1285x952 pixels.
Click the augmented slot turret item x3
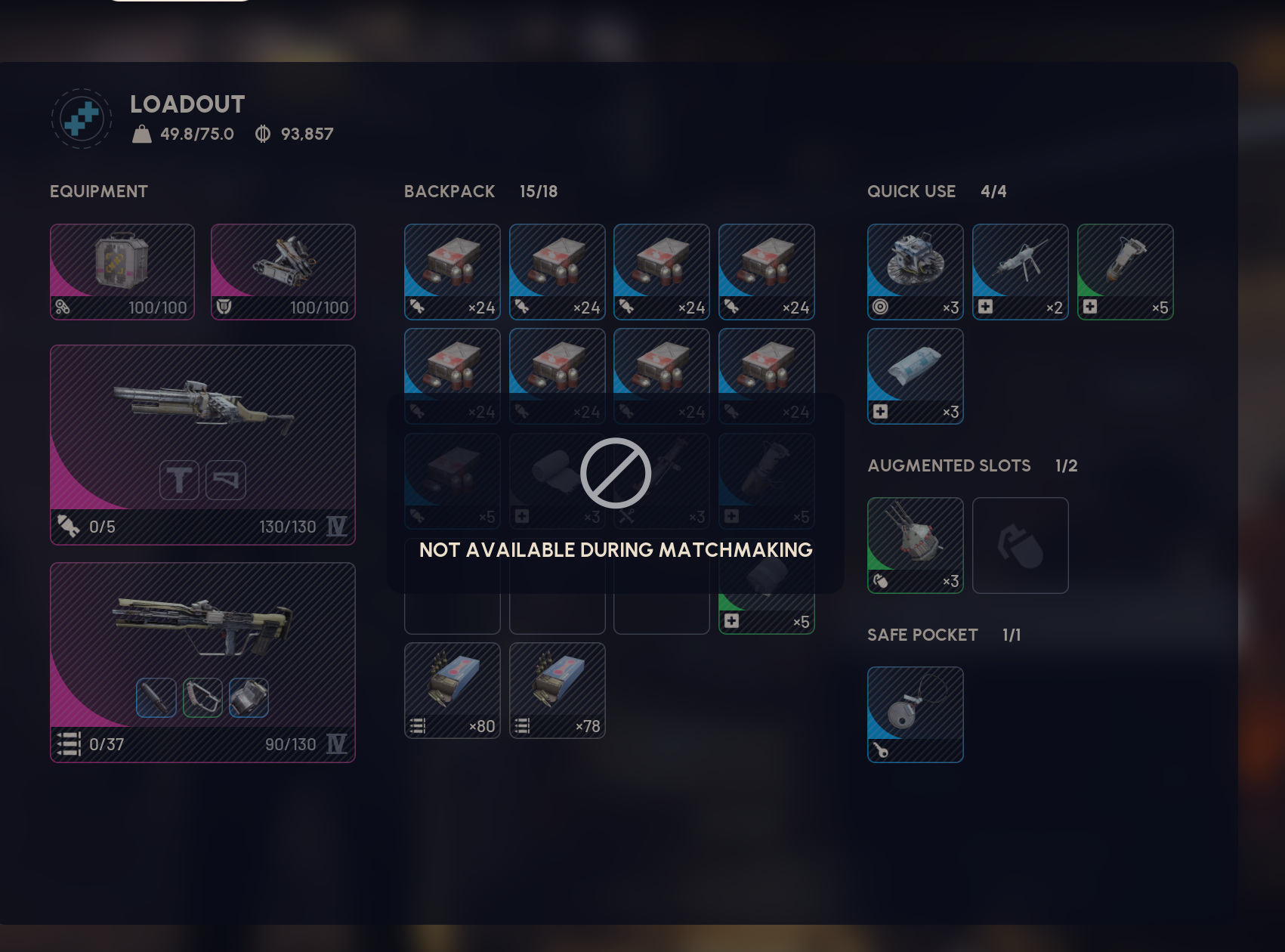(916, 546)
